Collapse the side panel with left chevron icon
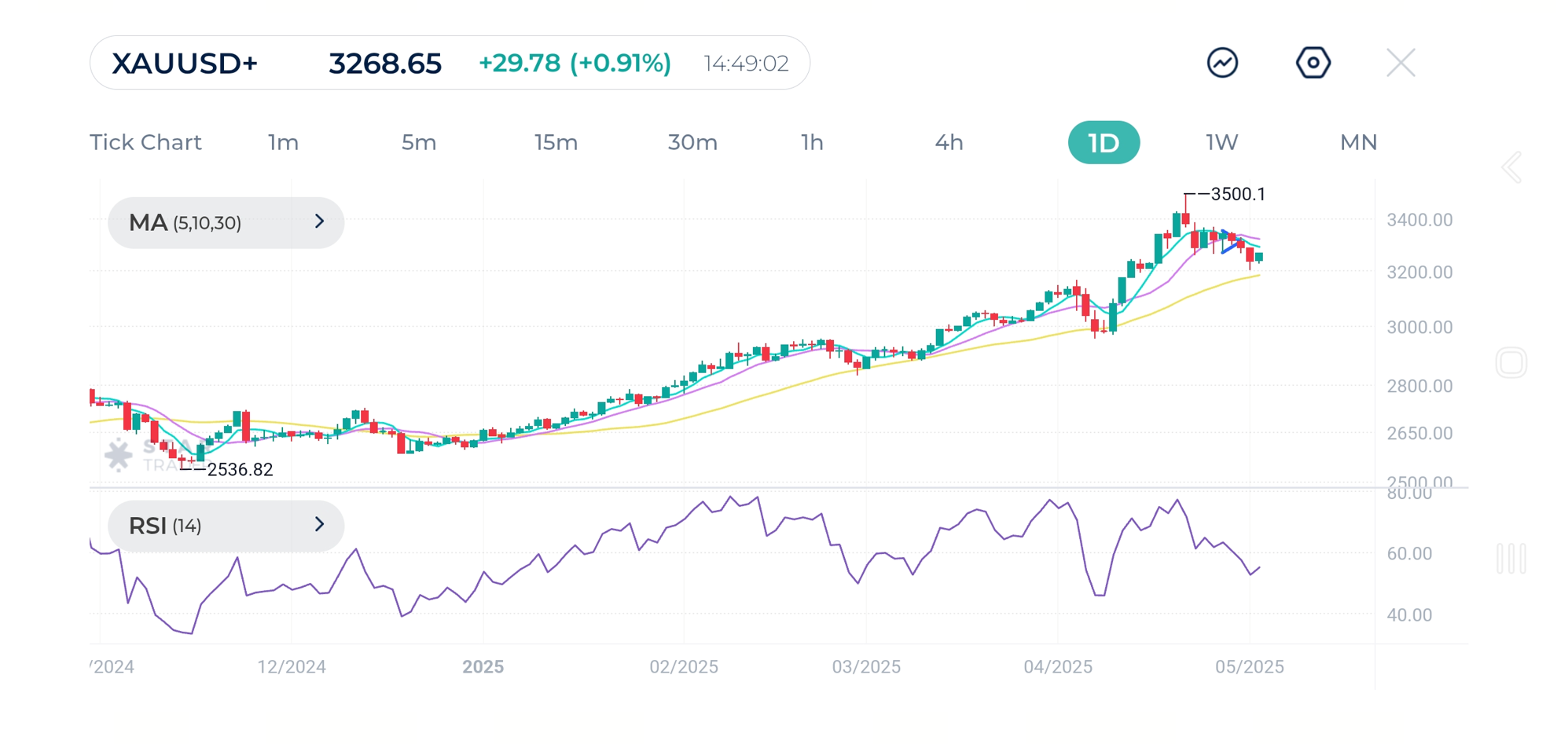This screenshot has height=744, width=1568. tap(1511, 167)
